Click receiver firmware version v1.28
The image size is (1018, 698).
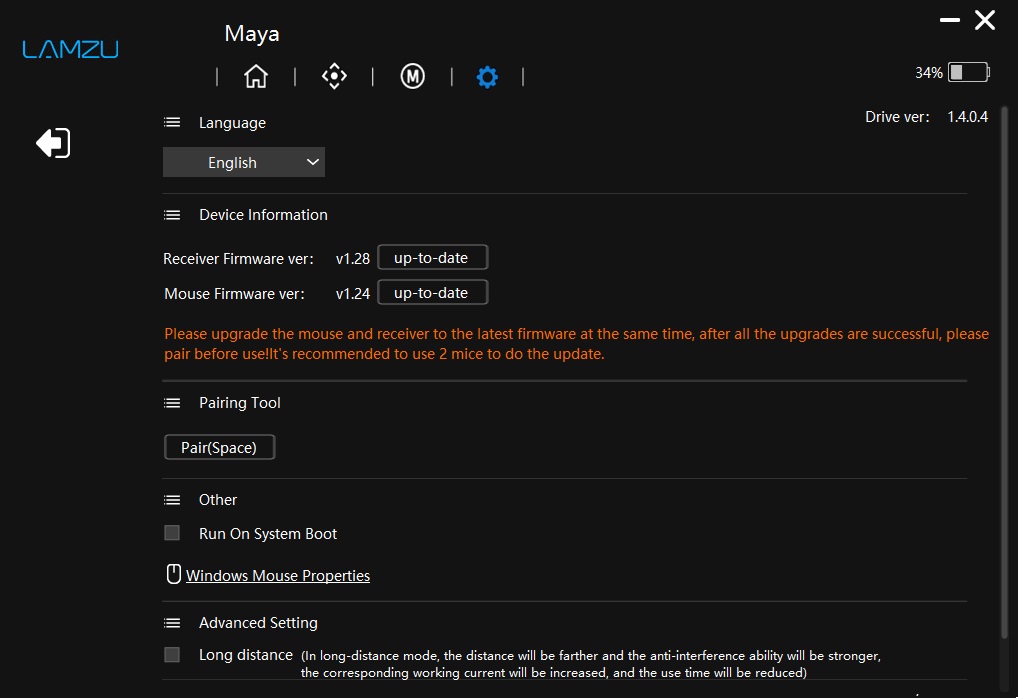click(x=353, y=258)
